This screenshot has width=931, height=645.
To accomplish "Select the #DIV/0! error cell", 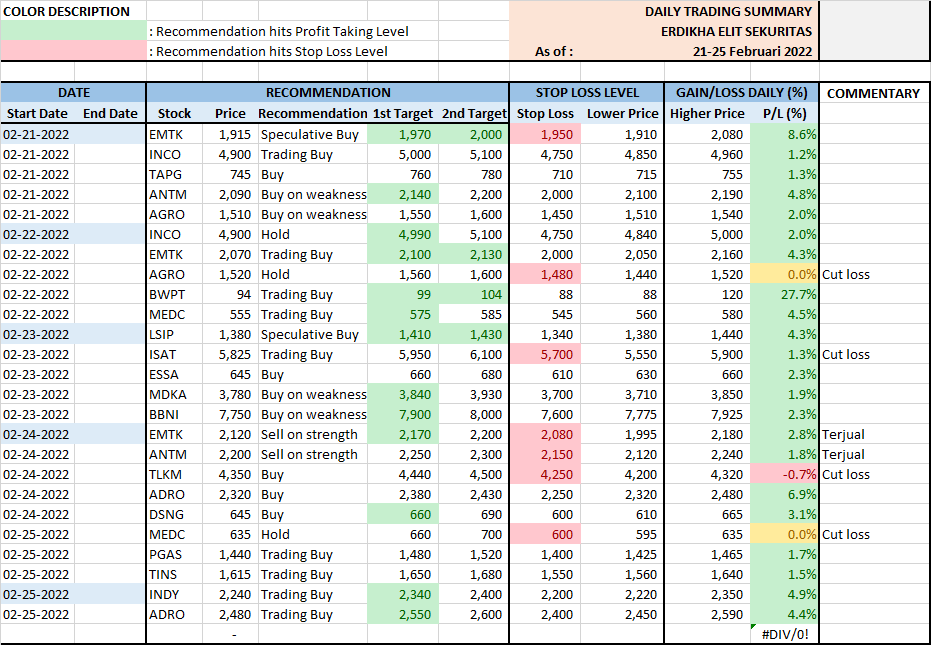I will 784,634.
